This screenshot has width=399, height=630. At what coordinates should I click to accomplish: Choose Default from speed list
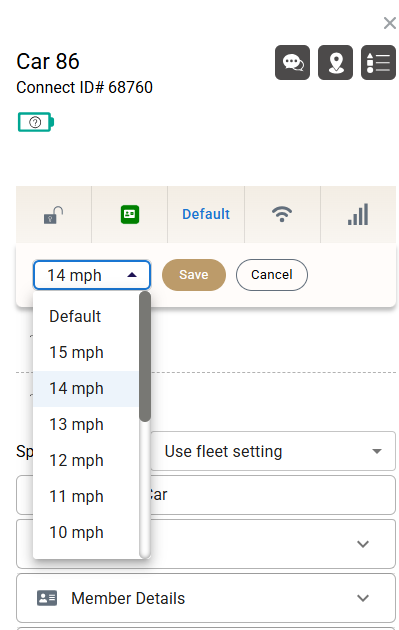[x=86, y=317]
